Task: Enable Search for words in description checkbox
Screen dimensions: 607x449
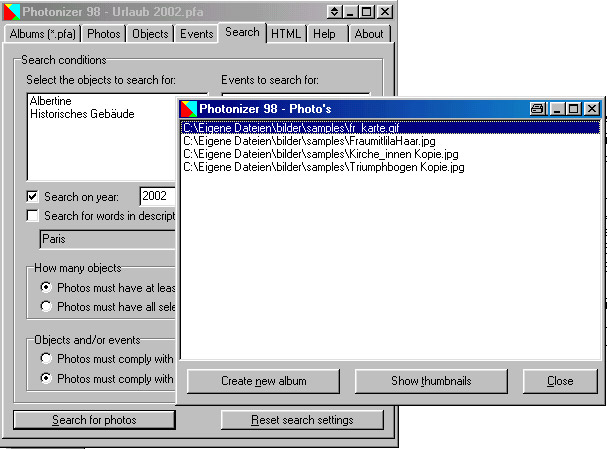Action: pyautogui.click(x=33, y=216)
